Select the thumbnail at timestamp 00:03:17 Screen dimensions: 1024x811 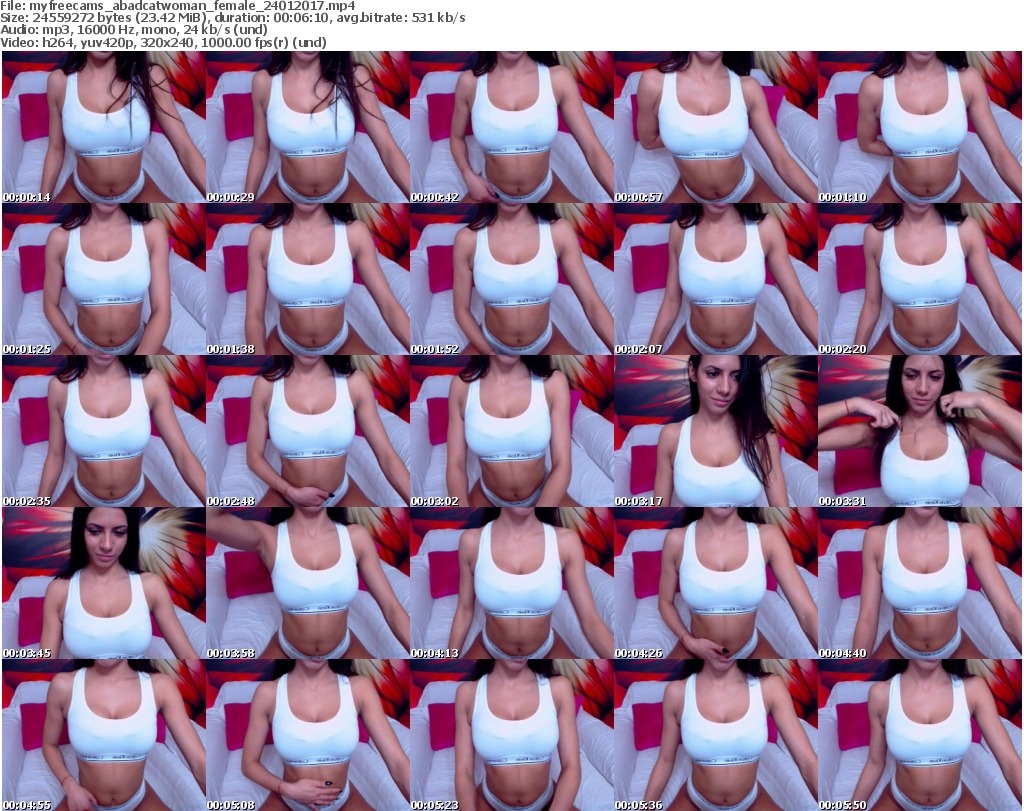(716, 432)
